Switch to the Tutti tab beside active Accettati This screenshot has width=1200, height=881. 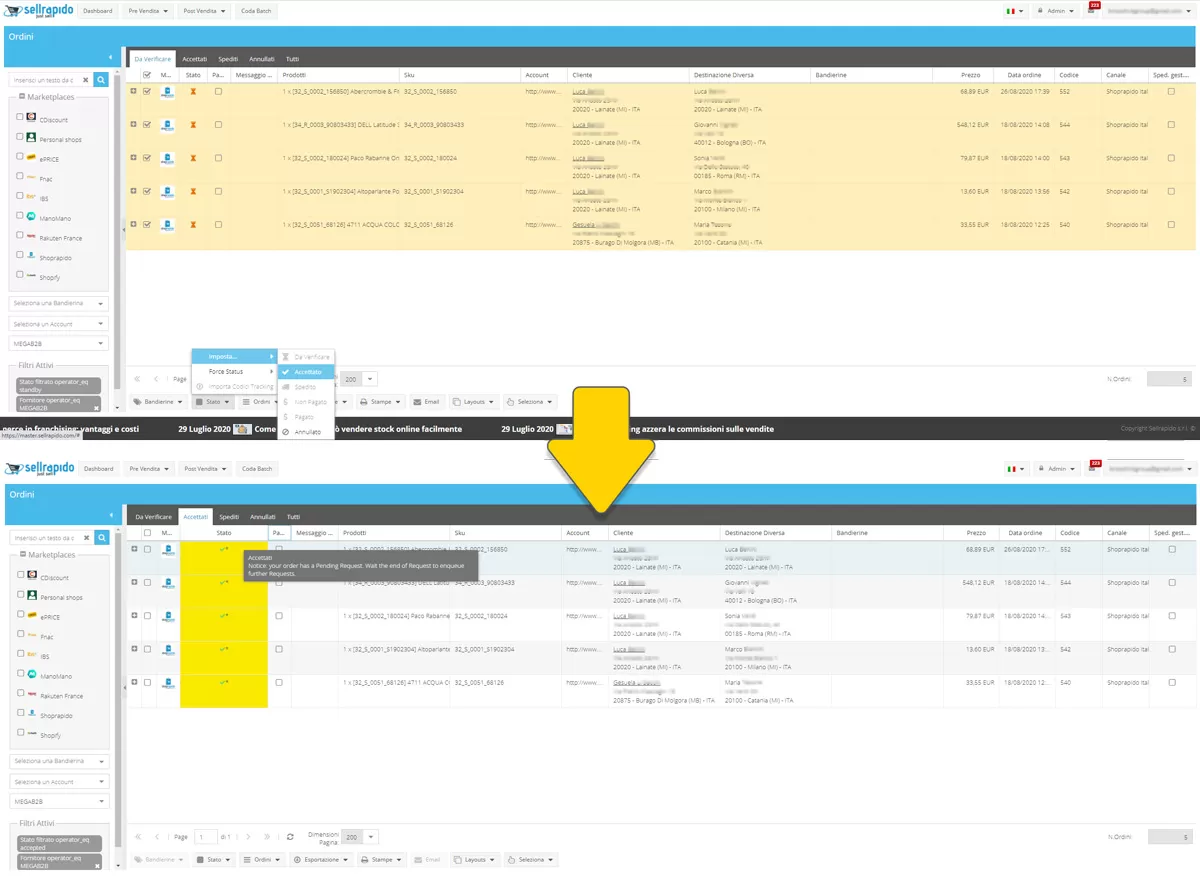(292, 517)
